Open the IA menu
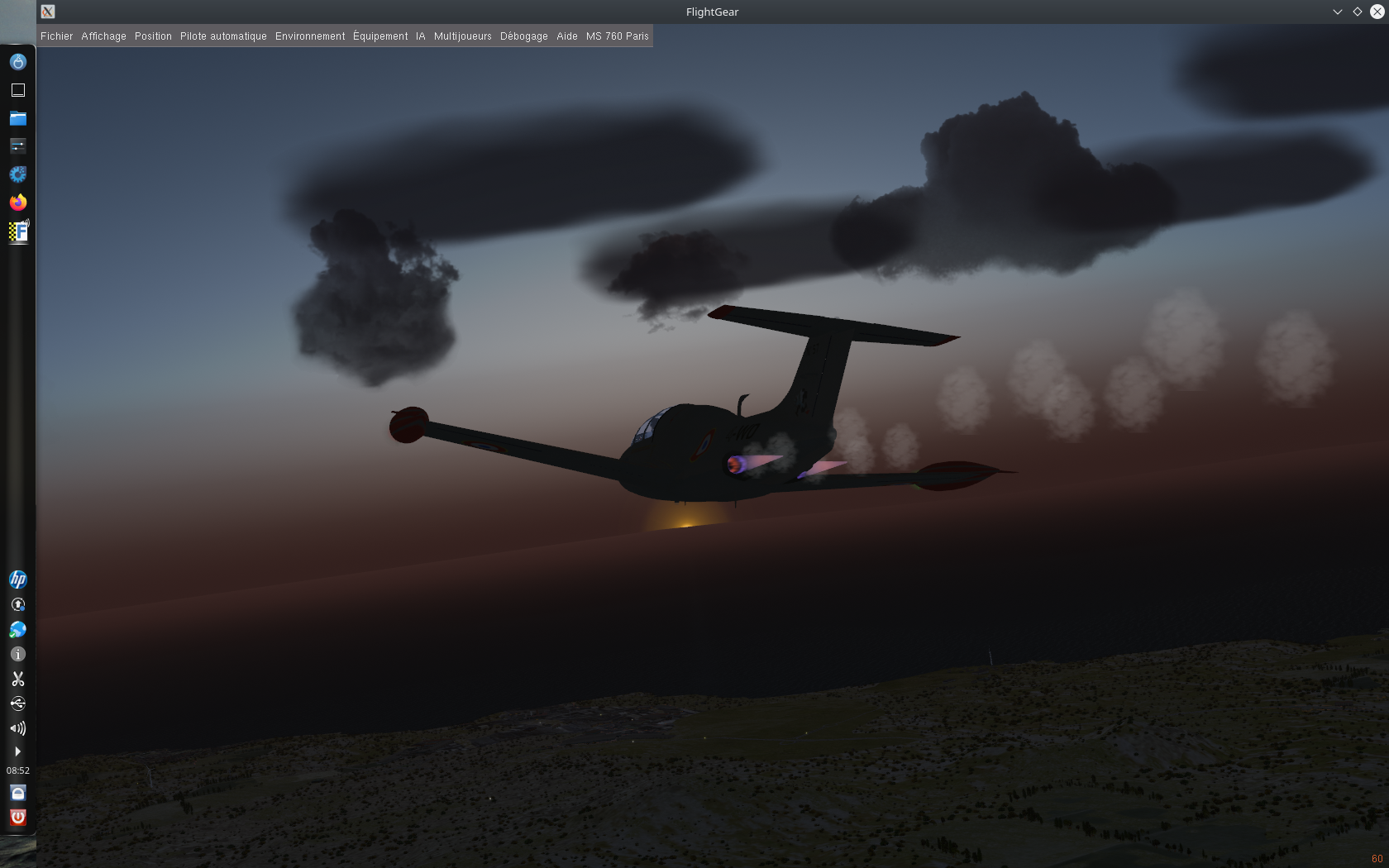Viewport: 1389px width, 868px height. (x=420, y=36)
